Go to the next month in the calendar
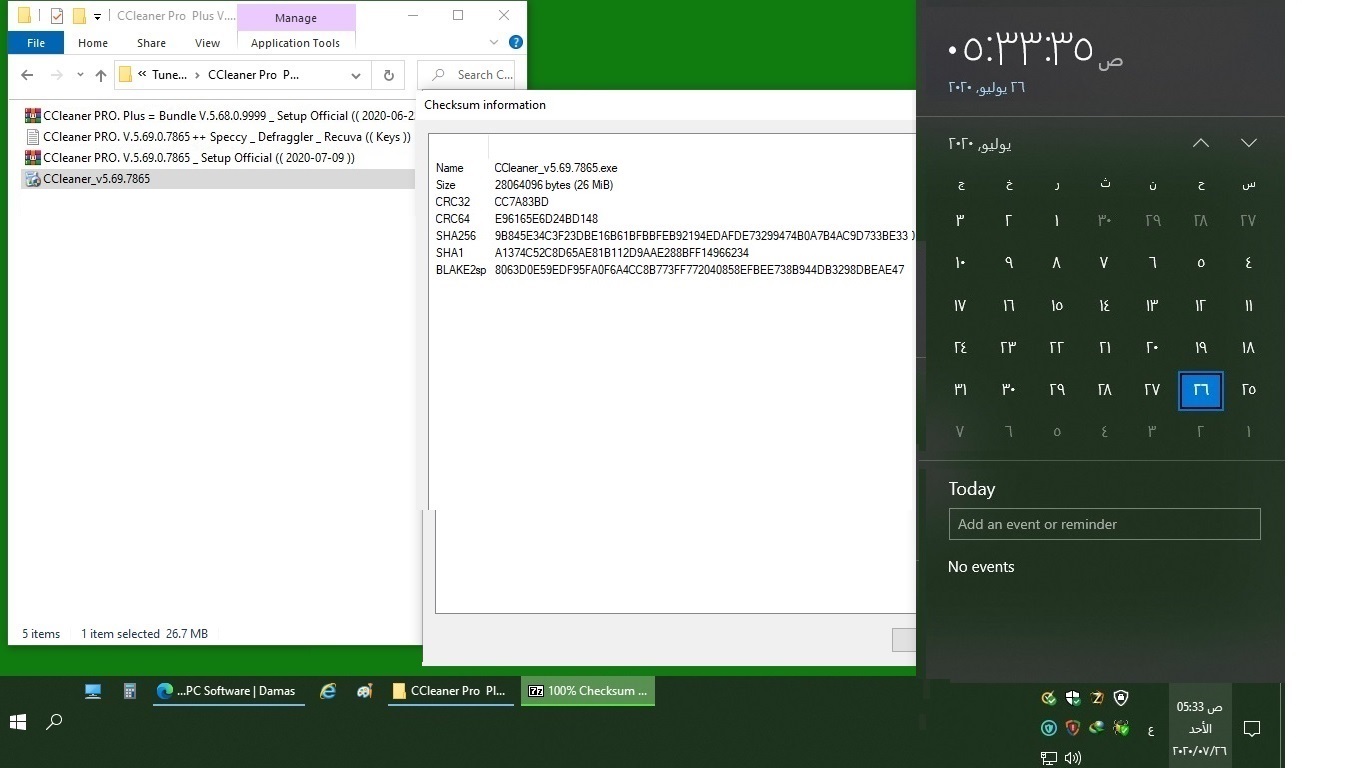Viewport: 1366px width, 768px height. click(1249, 143)
